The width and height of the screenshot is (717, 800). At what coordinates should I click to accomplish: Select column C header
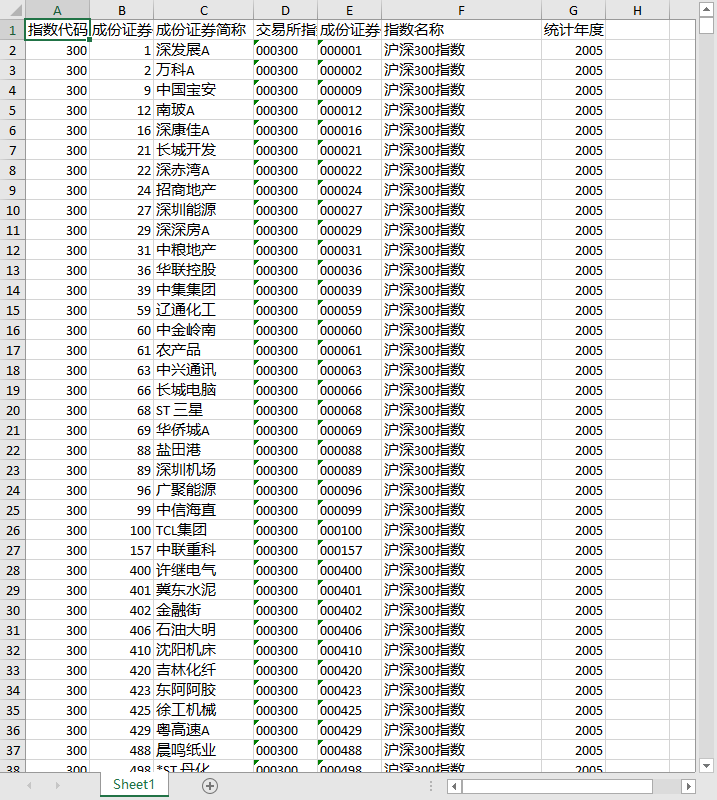[x=204, y=10]
